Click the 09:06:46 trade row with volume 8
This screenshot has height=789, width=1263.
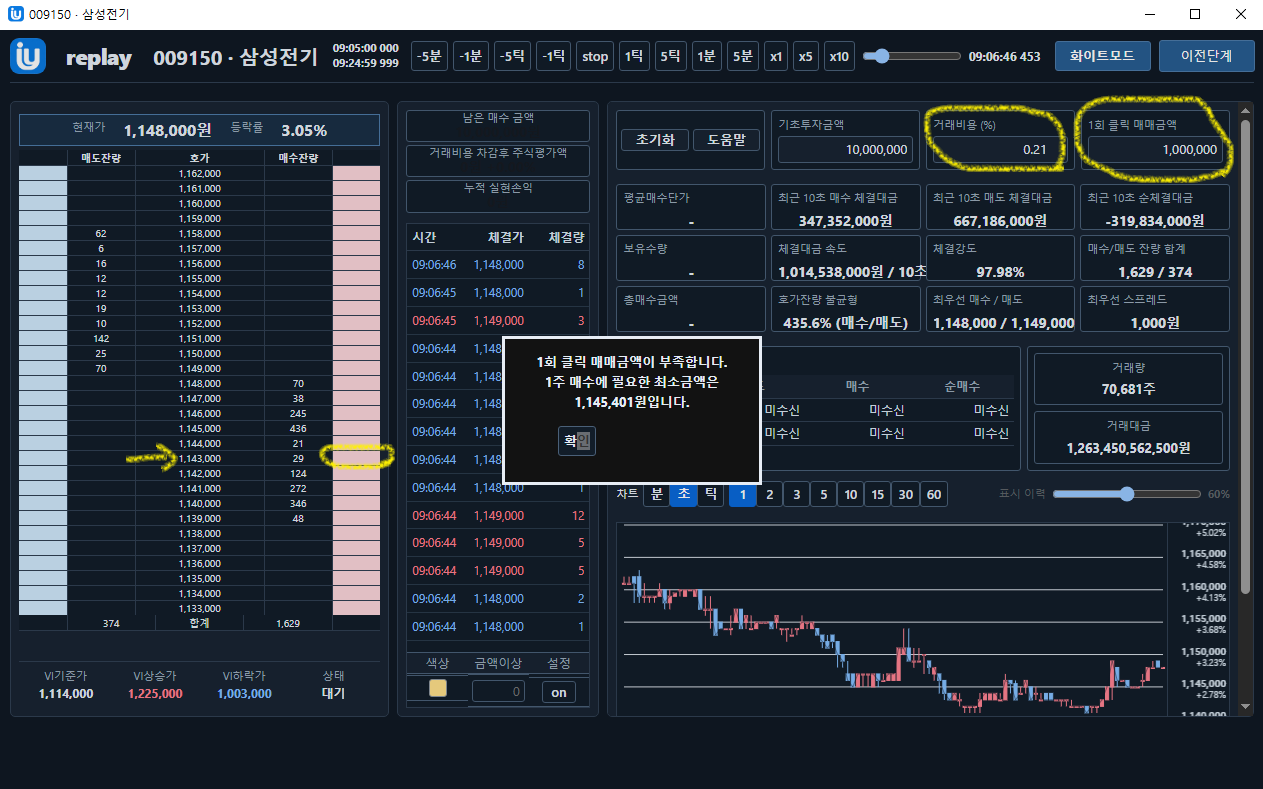498,265
